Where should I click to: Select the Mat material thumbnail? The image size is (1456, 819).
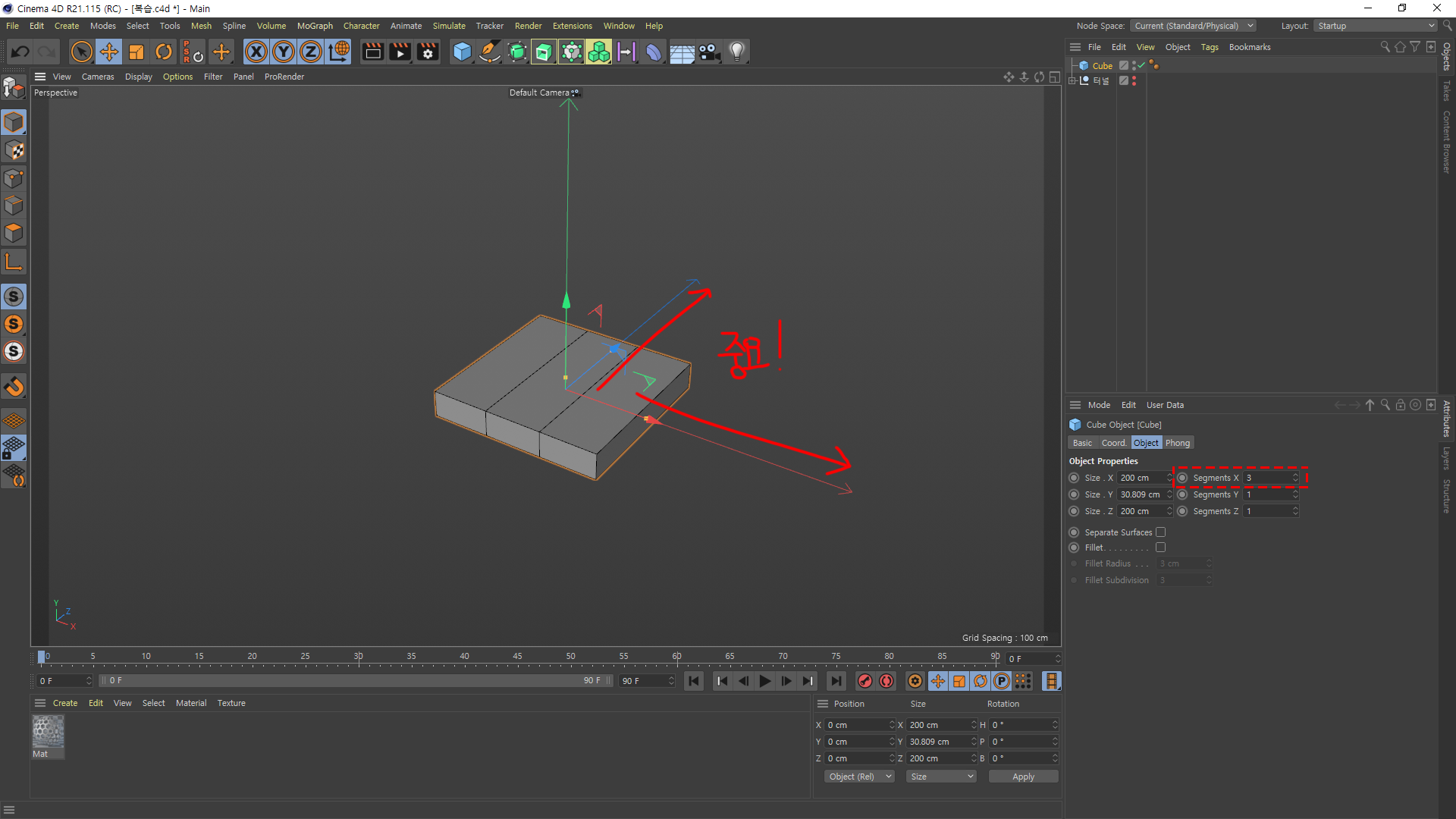coord(48,732)
